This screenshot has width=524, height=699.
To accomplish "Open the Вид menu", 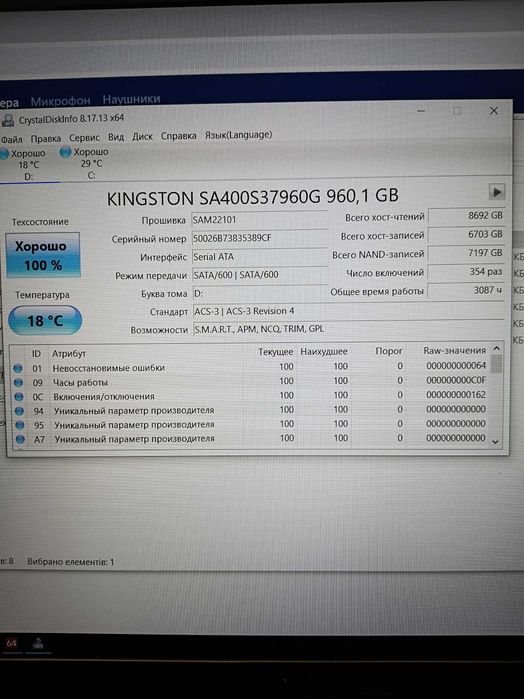I will click(x=116, y=137).
